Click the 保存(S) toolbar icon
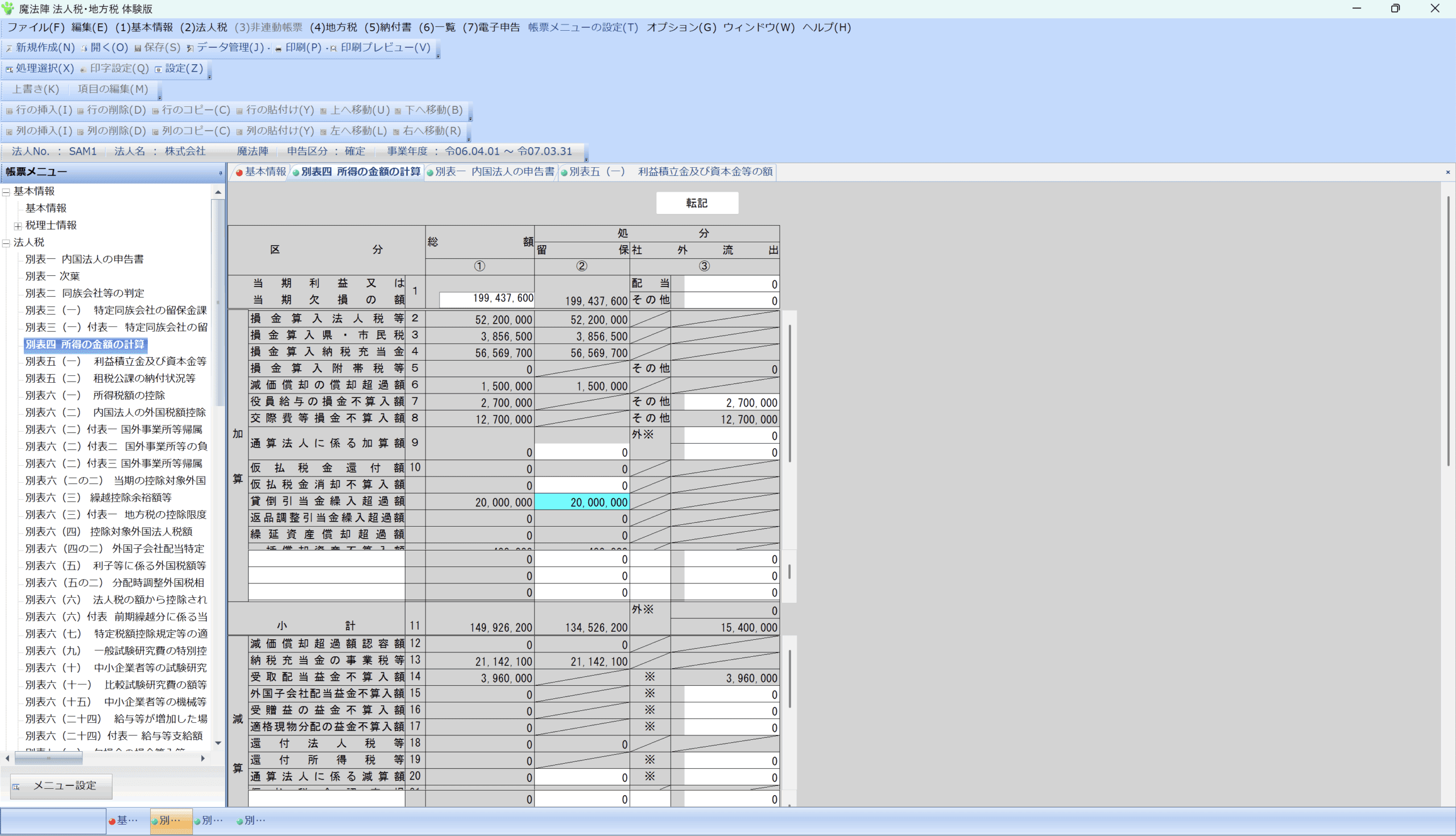Screen dimensions: 1456x836 (x=157, y=48)
